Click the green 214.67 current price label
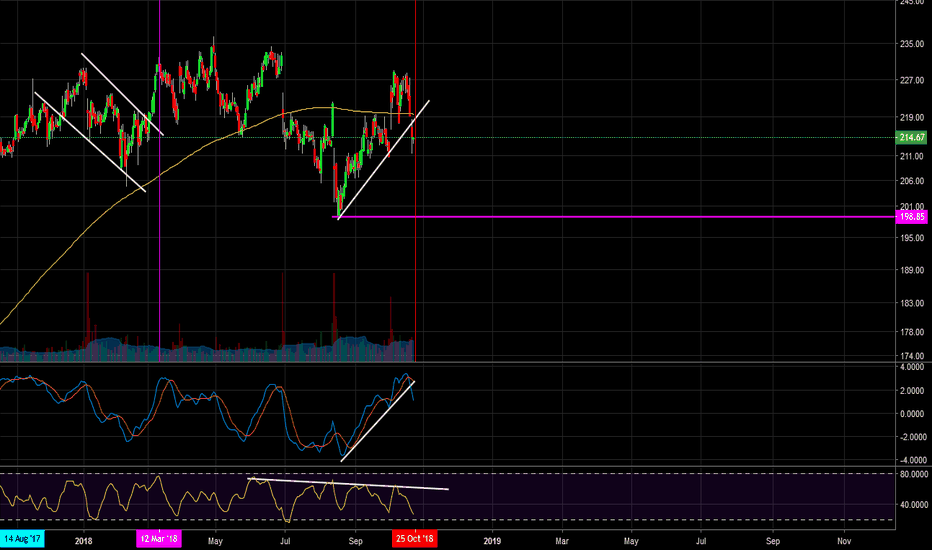This screenshot has width=932, height=550. coord(911,137)
